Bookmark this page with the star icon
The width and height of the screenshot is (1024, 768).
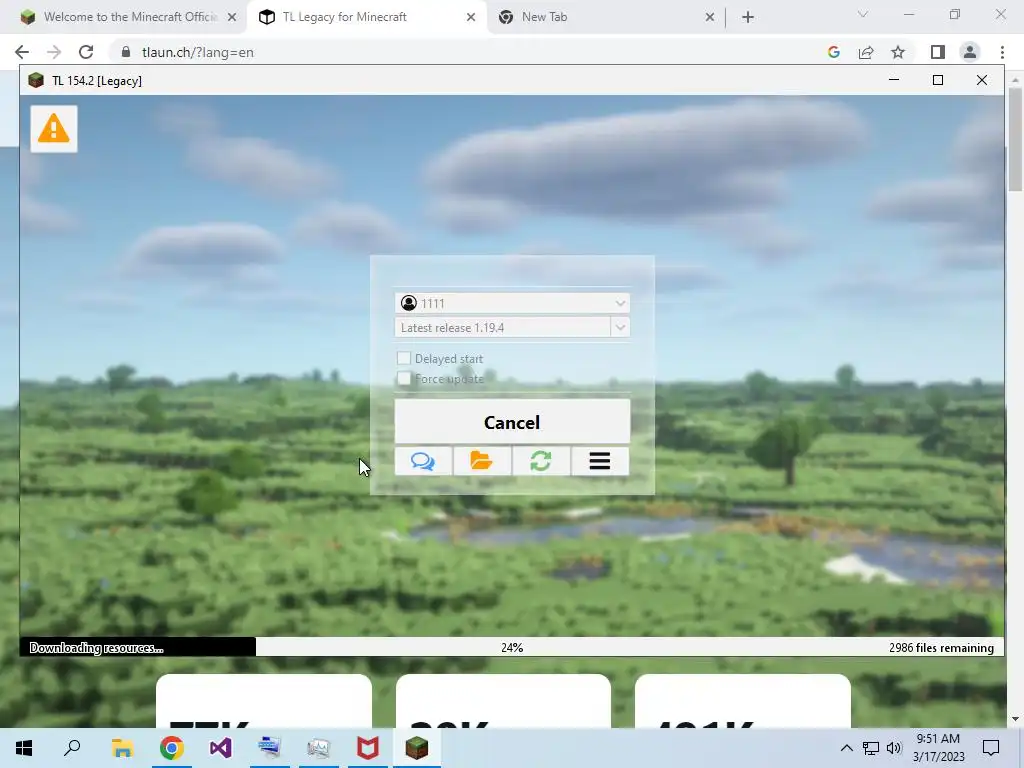(x=898, y=52)
